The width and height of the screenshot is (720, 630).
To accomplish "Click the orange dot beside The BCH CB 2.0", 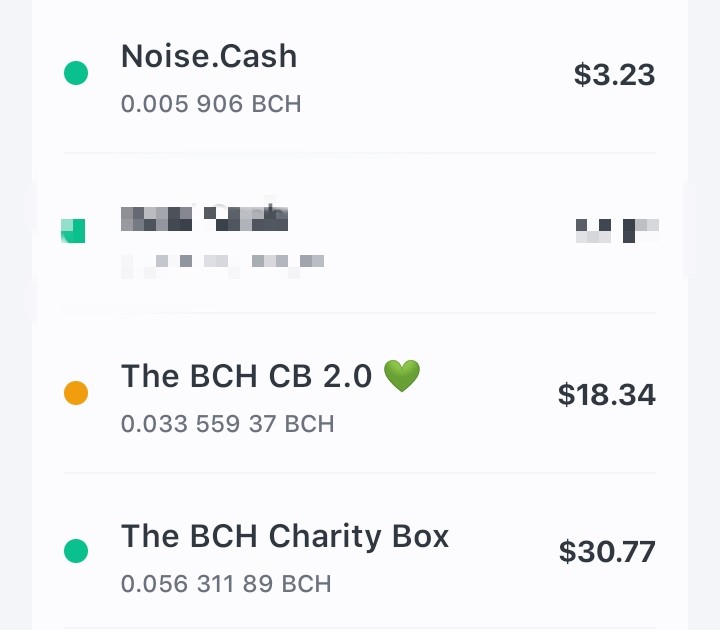I will [76, 393].
